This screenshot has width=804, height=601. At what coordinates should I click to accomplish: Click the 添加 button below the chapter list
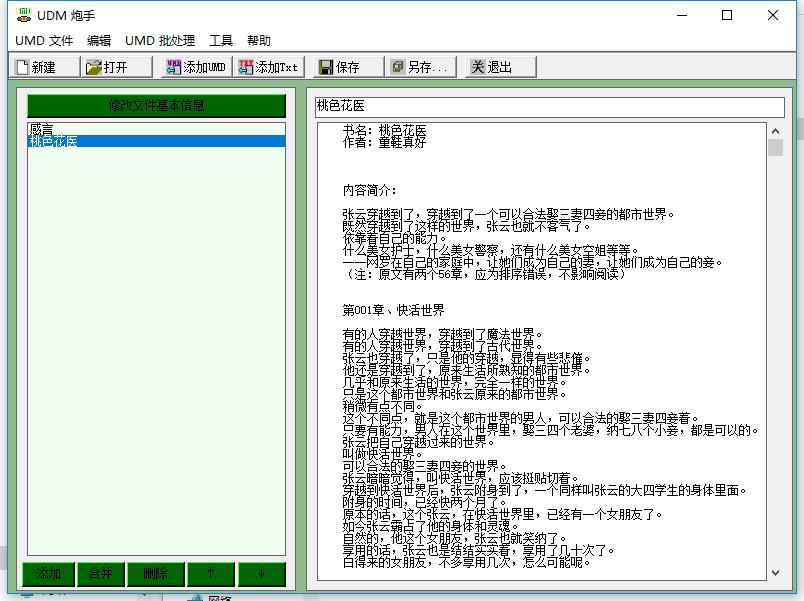(49, 573)
